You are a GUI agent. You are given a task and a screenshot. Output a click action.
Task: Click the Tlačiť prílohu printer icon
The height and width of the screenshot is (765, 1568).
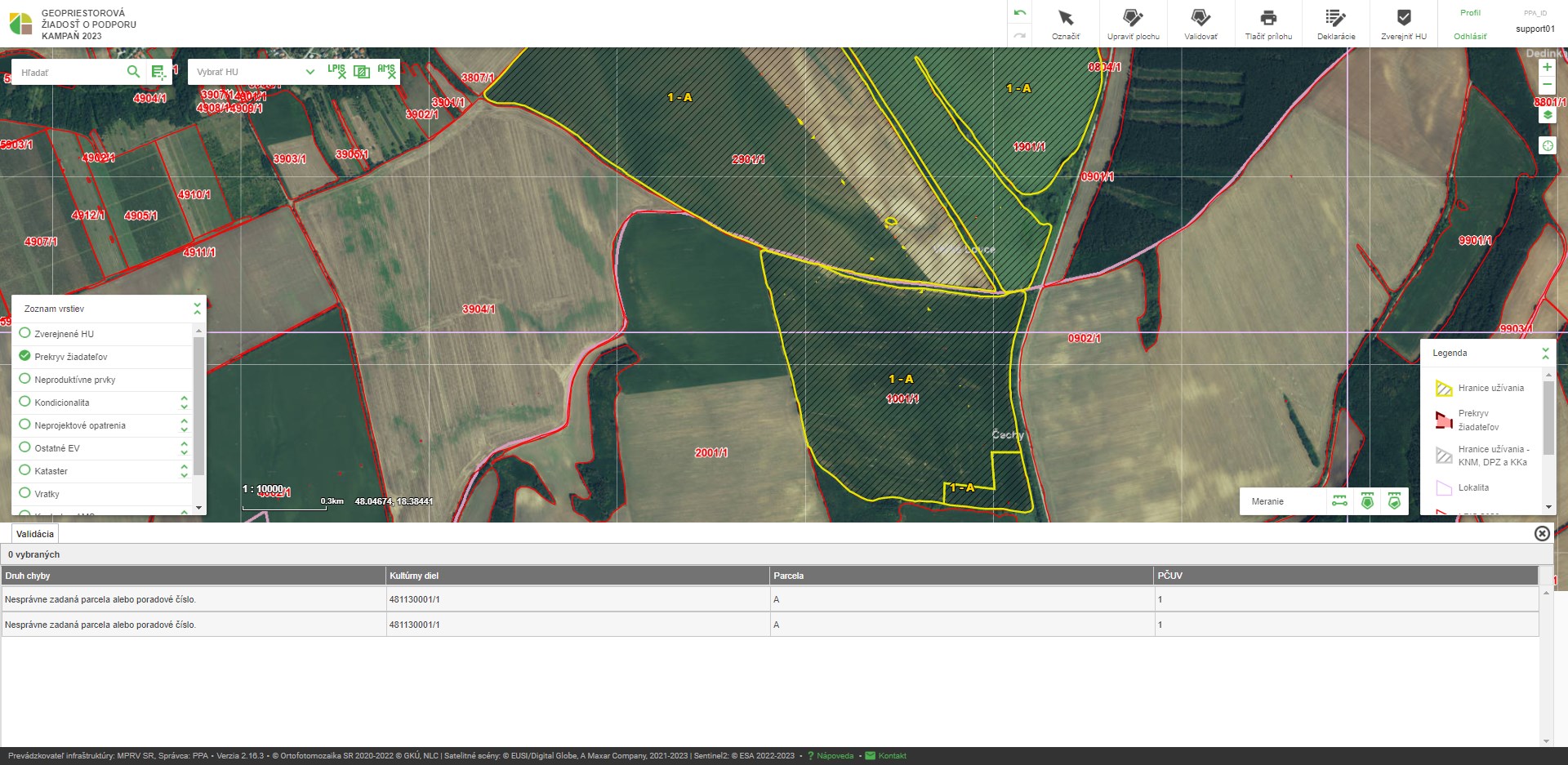[x=1268, y=18]
